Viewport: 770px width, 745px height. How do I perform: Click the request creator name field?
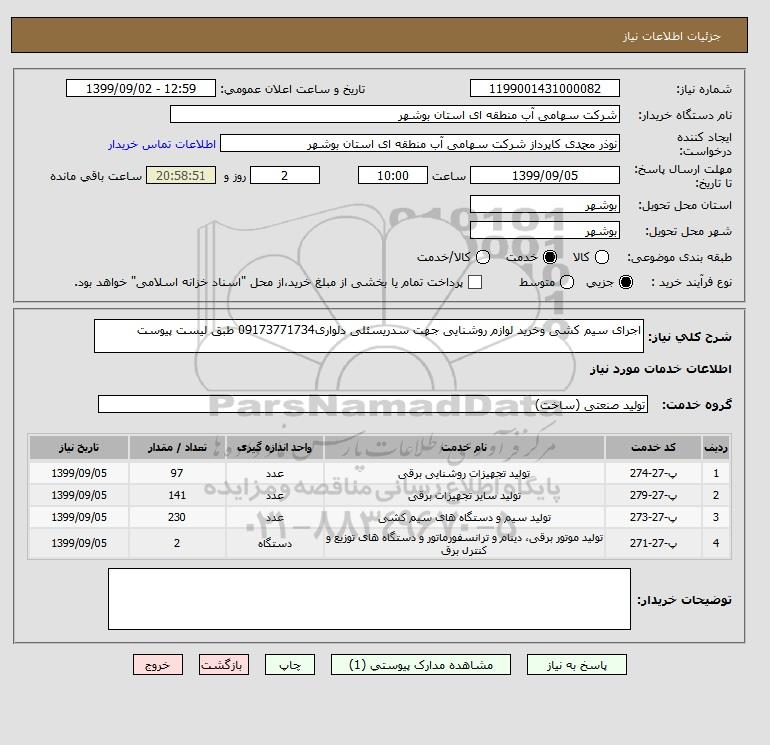[420, 143]
